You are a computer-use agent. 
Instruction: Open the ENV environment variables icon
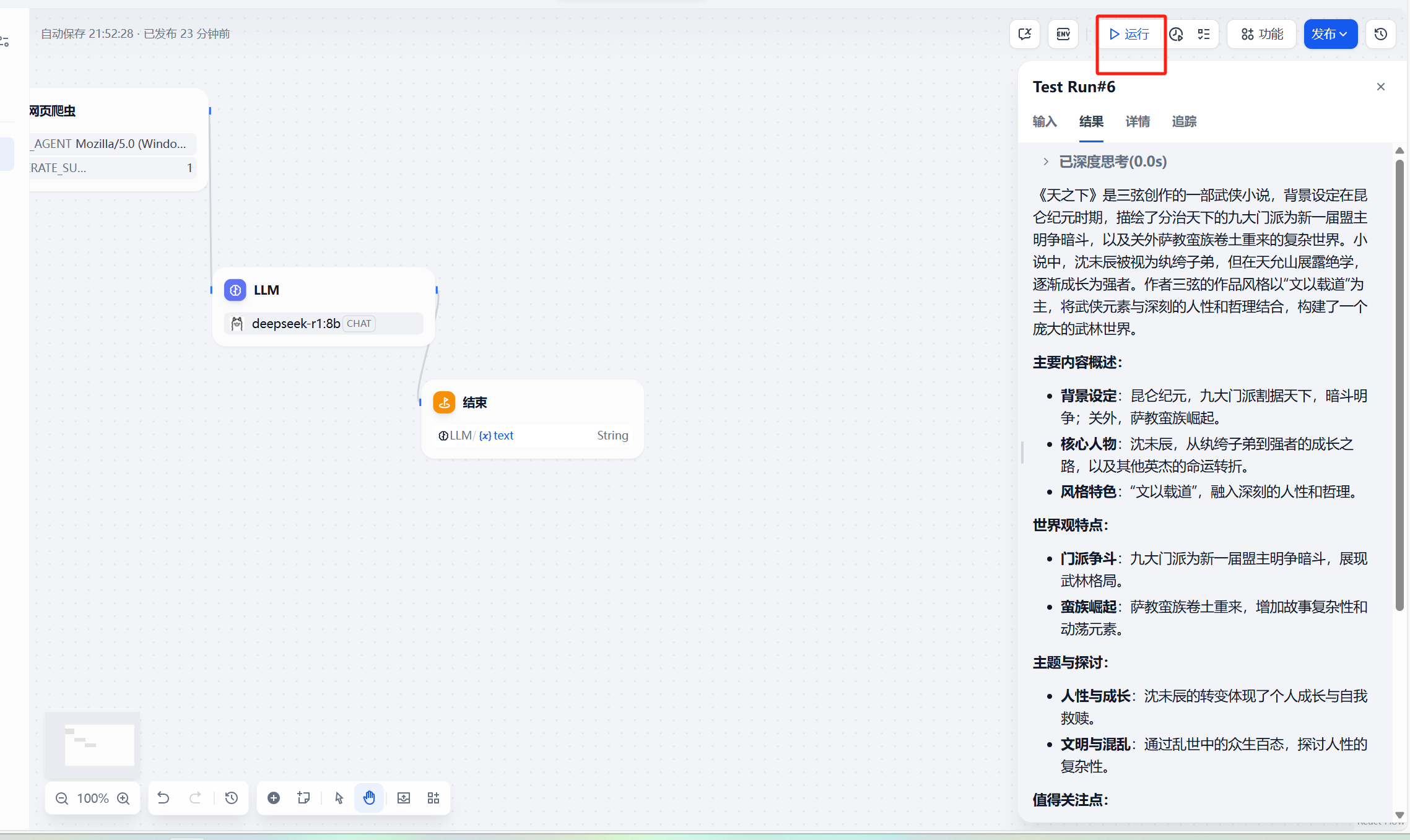[x=1063, y=34]
